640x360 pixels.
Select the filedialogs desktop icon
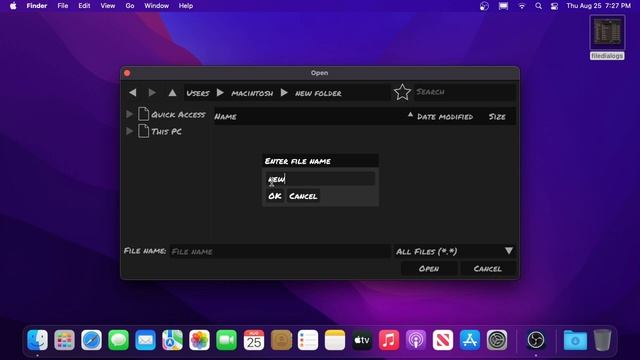(607, 38)
